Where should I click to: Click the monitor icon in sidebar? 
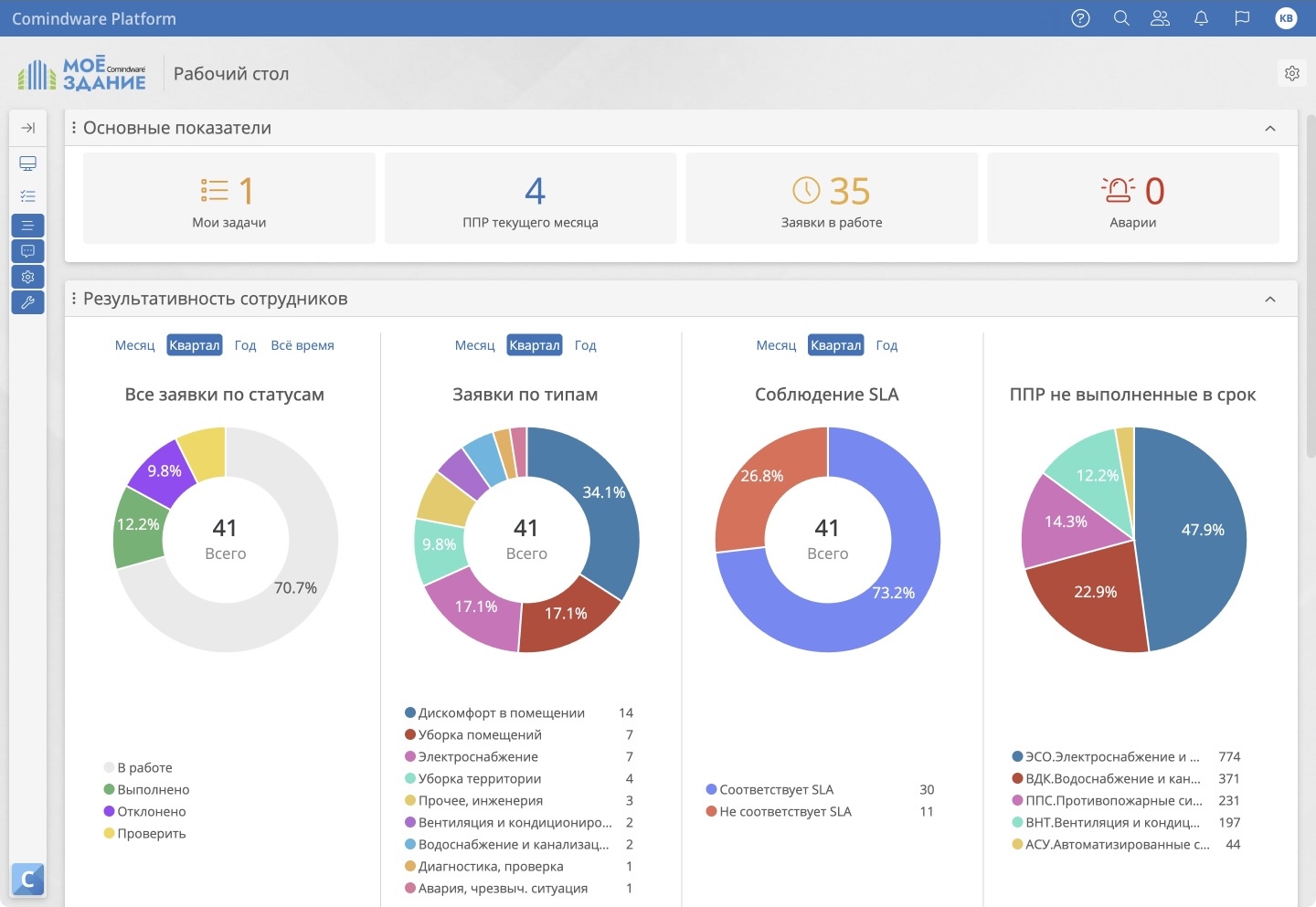[x=27, y=163]
